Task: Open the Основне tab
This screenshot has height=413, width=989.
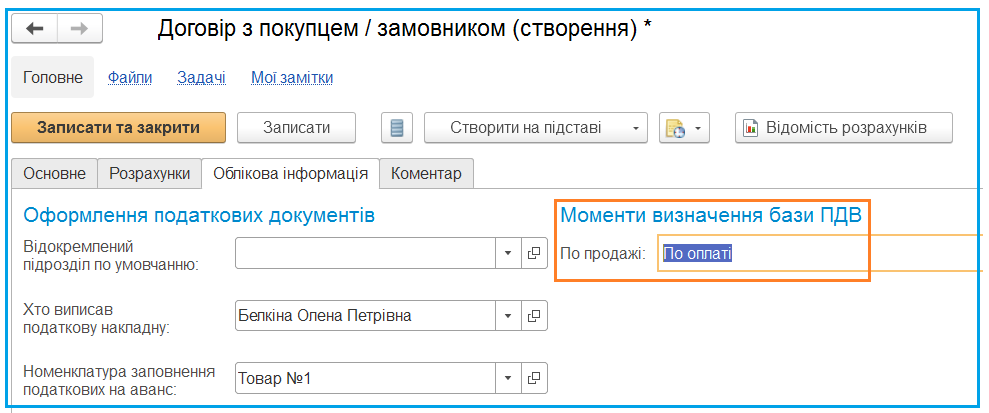Action: tap(54, 173)
